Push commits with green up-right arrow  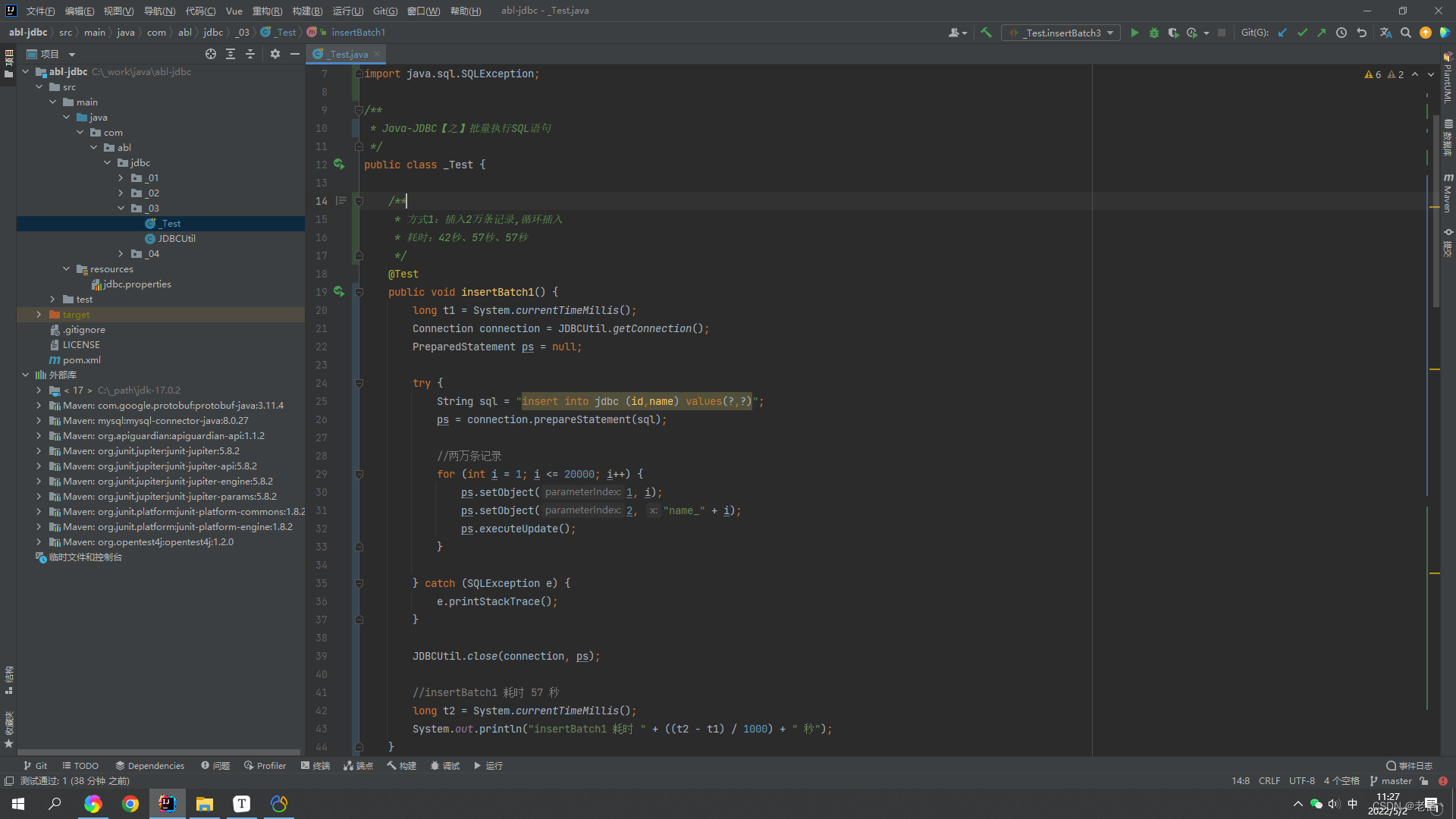click(x=1322, y=33)
